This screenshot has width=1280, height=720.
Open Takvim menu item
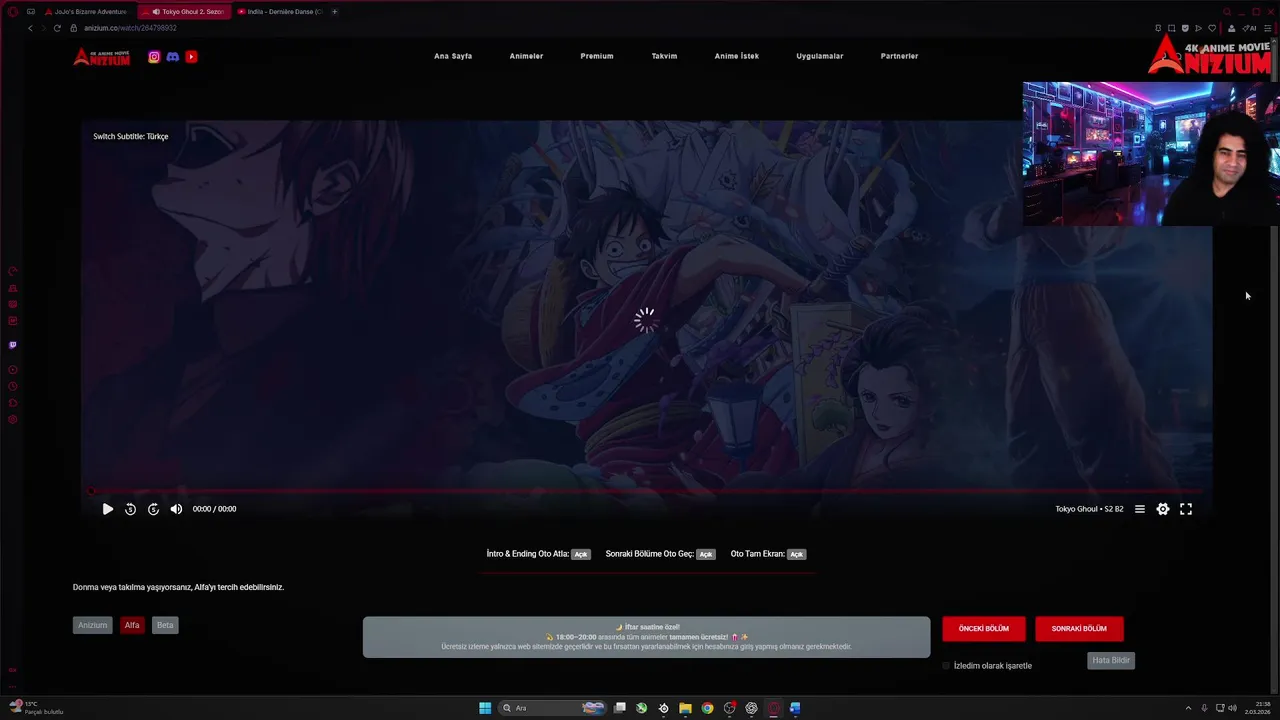(664, 56)
